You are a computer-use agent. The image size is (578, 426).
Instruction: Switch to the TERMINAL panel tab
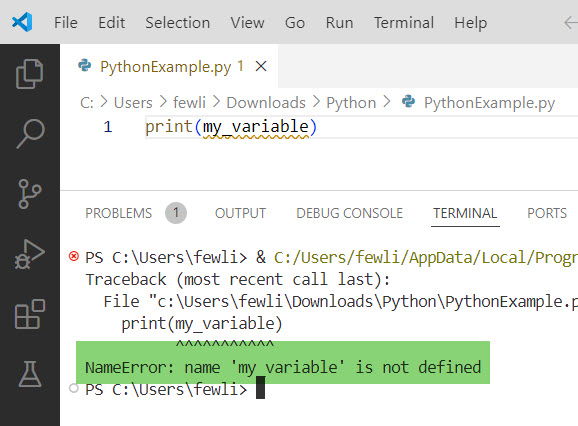pos(465,213)
